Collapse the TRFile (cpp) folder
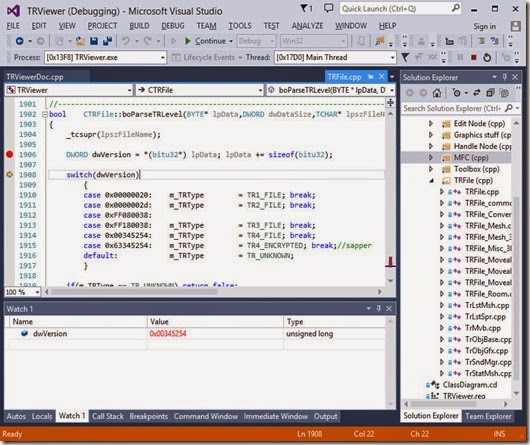This screenshot has width=530, height=445. [431, 180]
